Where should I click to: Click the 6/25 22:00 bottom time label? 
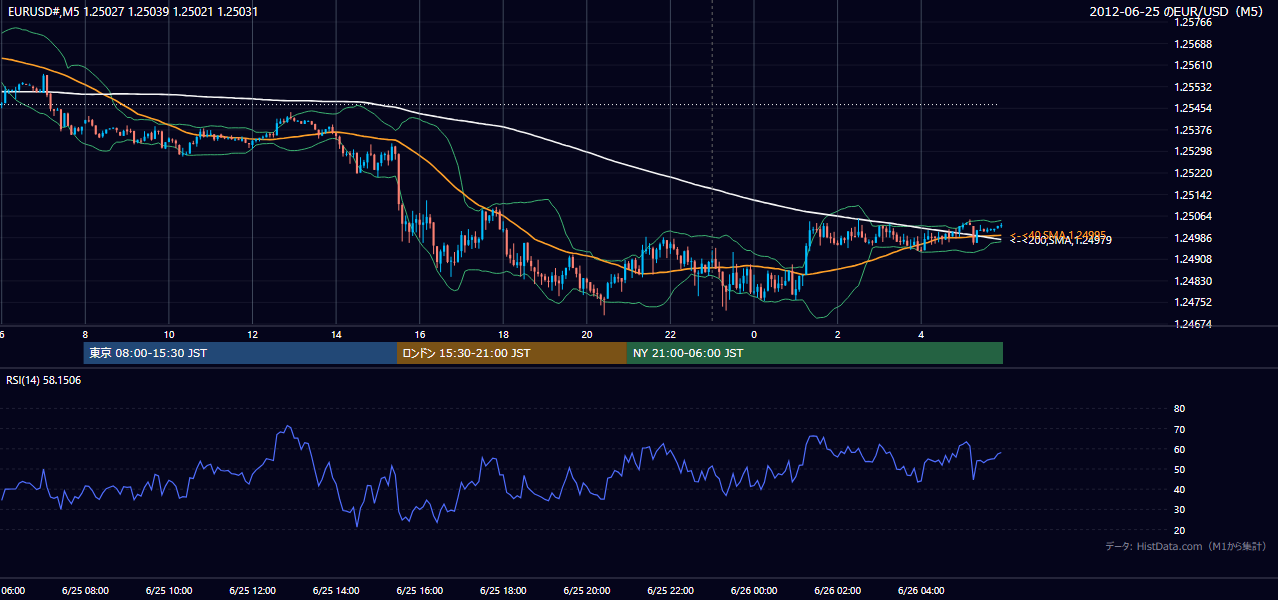coord(670,591)
